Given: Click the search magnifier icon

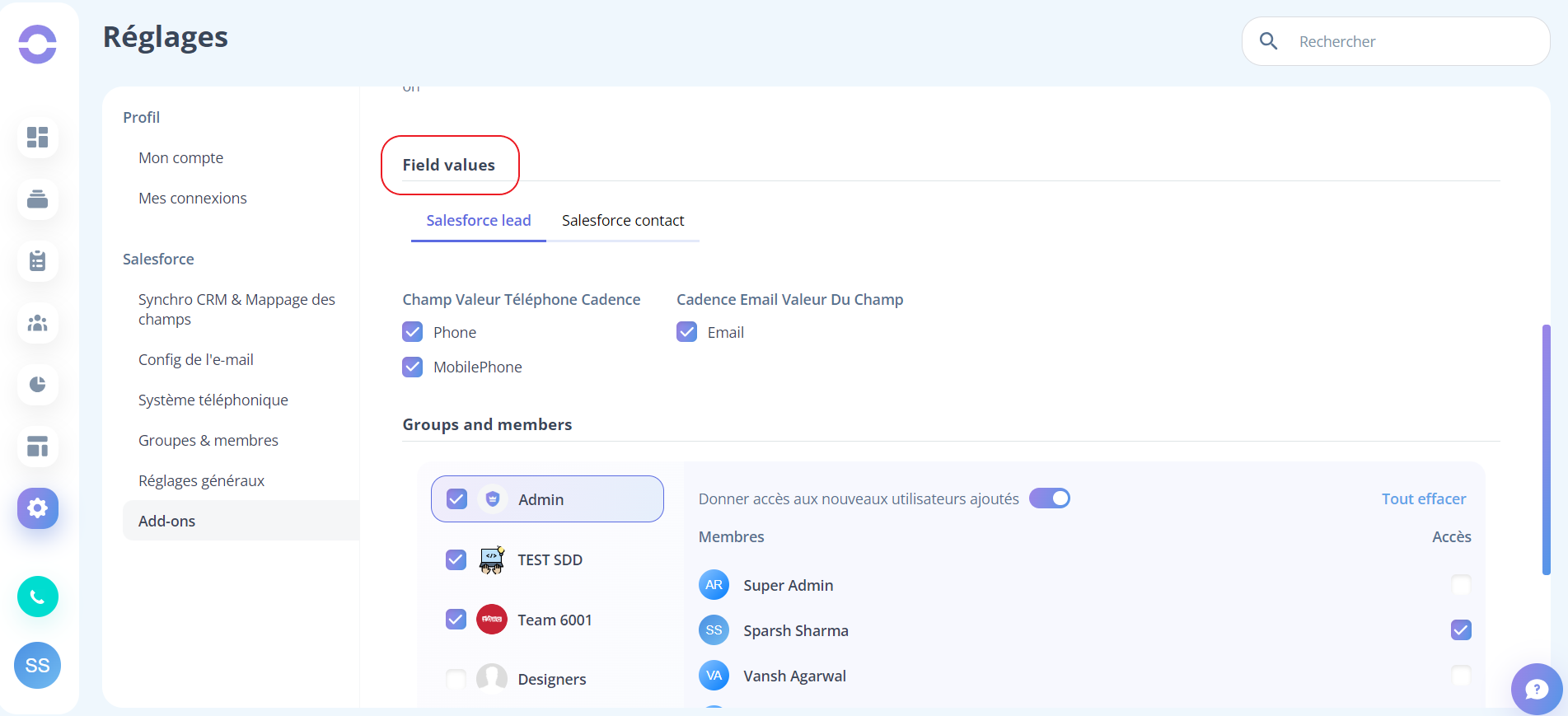Looking at the screenshot, I should [1269, 41].
